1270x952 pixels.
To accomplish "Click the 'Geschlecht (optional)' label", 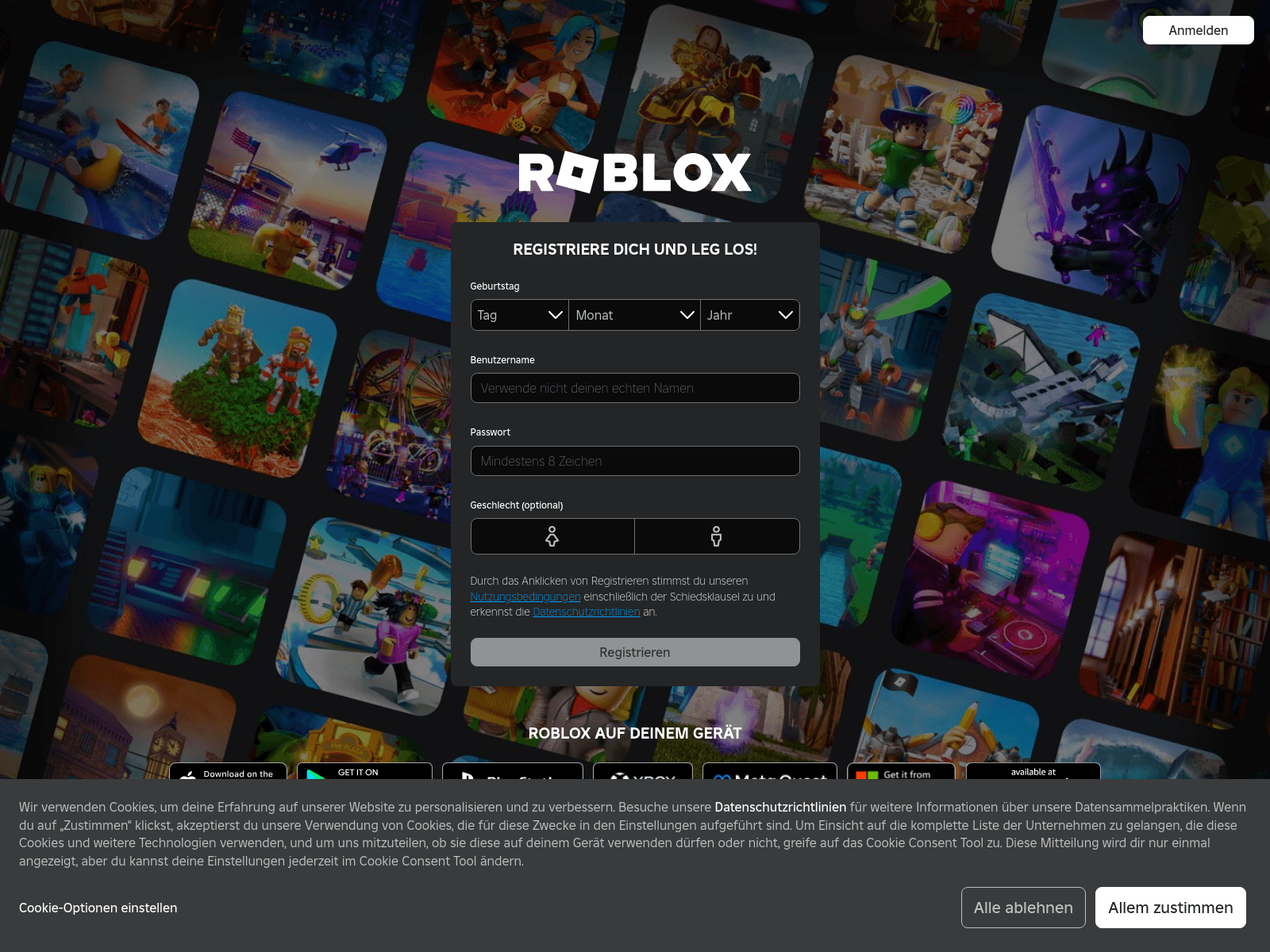I will [517, 505].
